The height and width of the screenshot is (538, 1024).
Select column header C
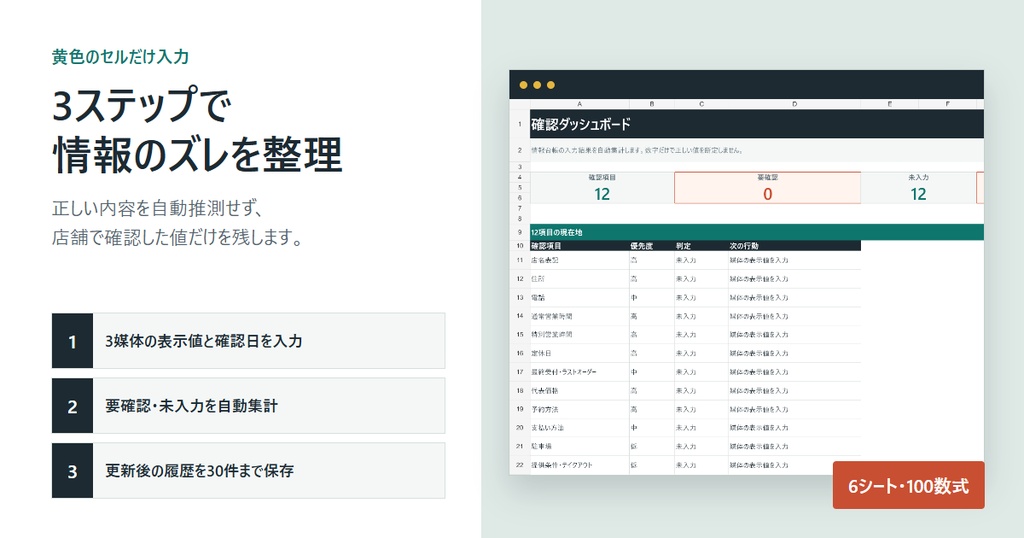(x=701, y=104)
